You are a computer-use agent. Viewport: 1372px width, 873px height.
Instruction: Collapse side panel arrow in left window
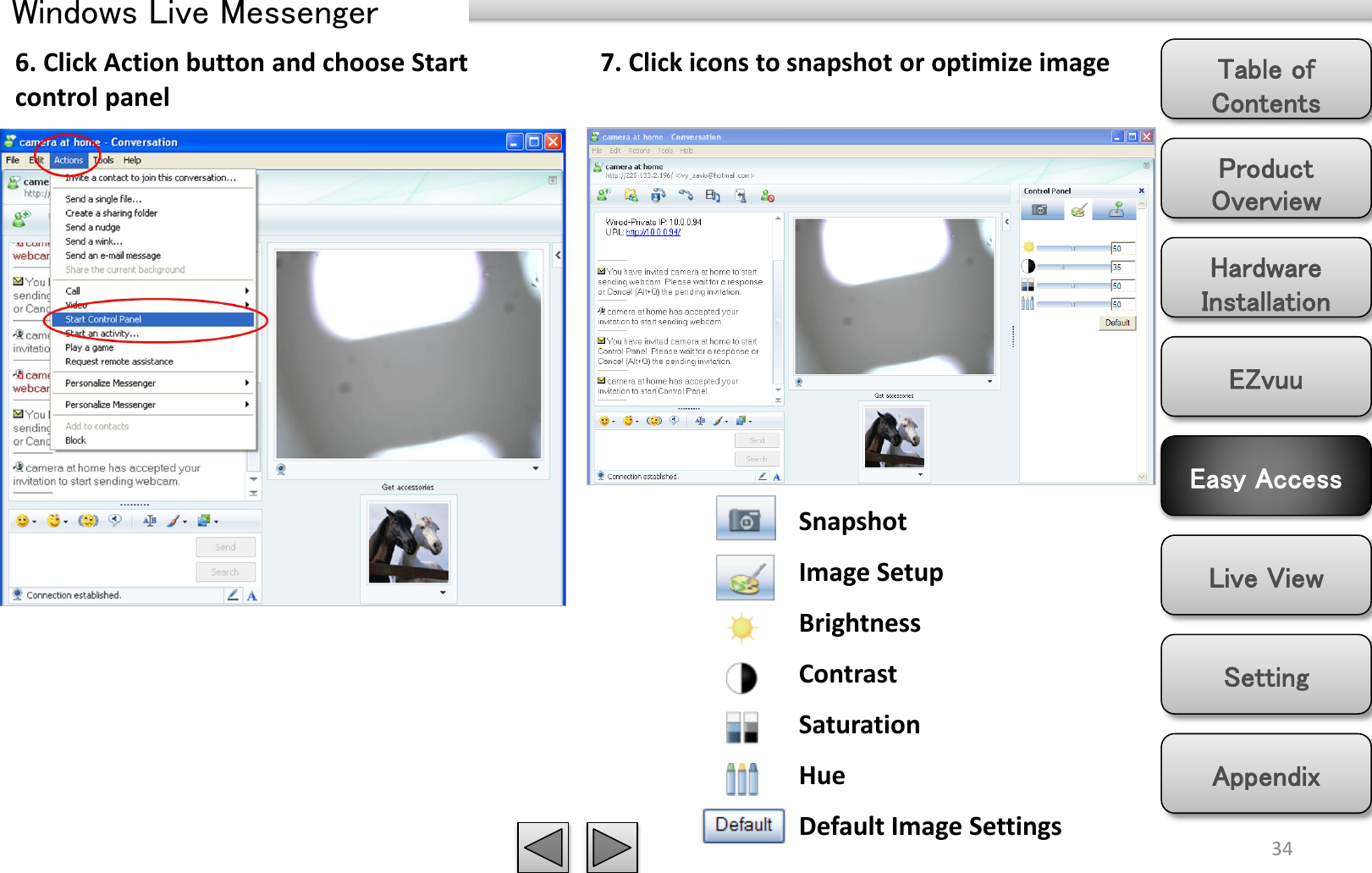point(558,255)
